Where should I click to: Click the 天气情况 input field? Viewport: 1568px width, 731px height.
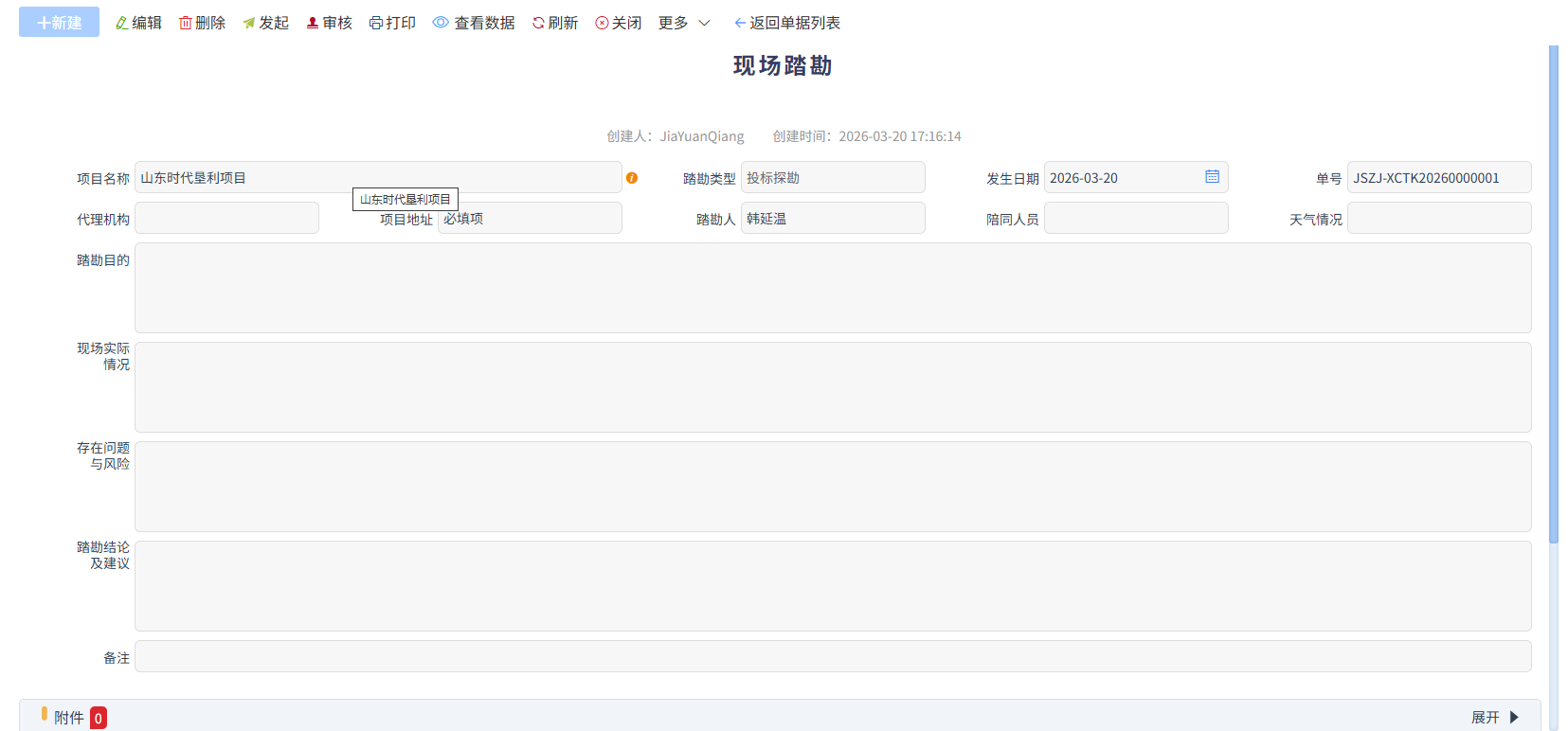1439,218
